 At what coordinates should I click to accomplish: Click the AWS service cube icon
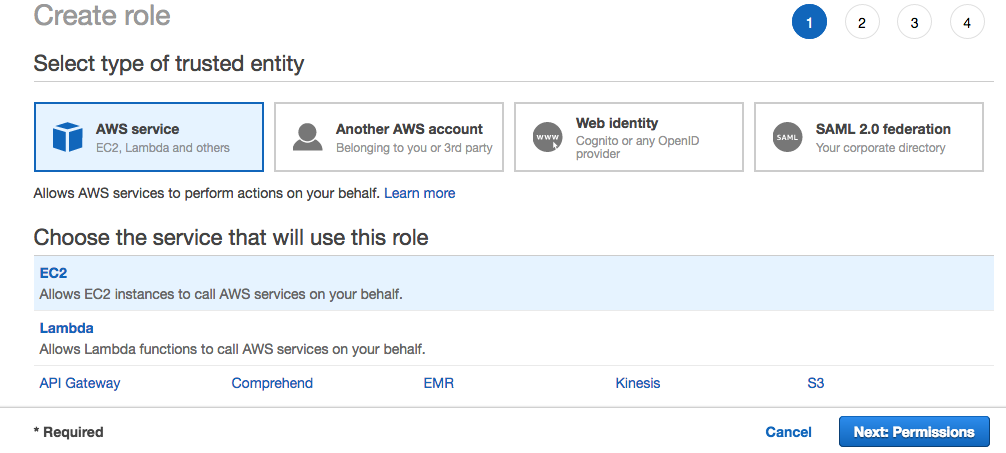point(67,137)
